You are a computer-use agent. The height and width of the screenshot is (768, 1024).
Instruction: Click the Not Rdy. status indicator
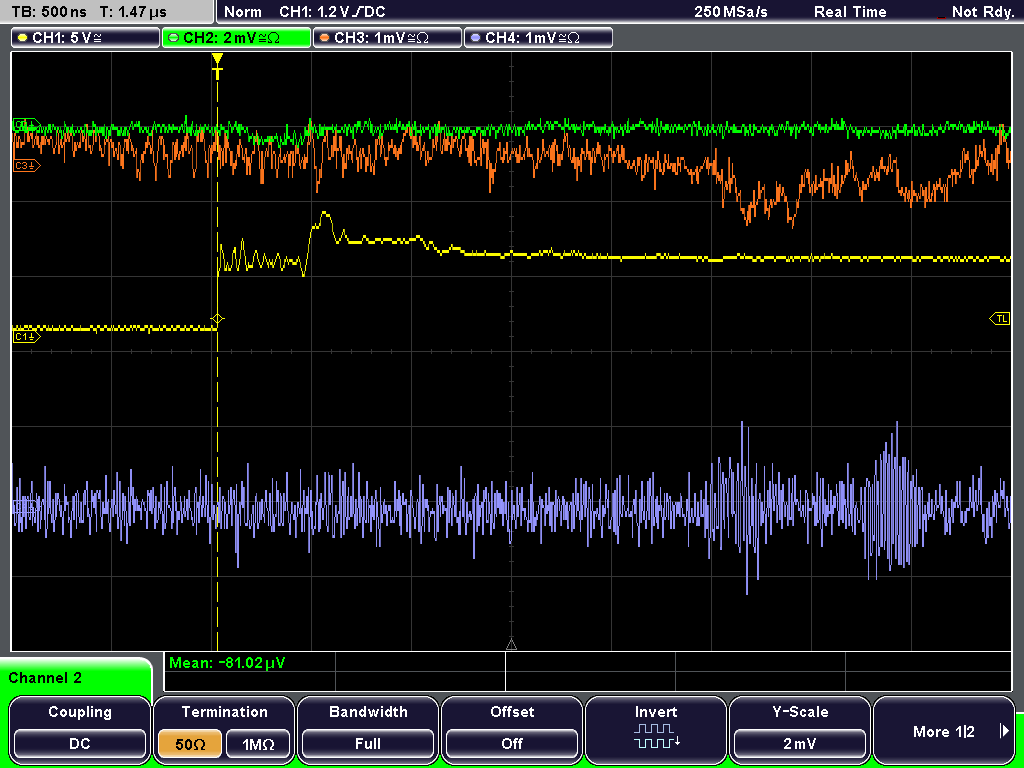982,12
